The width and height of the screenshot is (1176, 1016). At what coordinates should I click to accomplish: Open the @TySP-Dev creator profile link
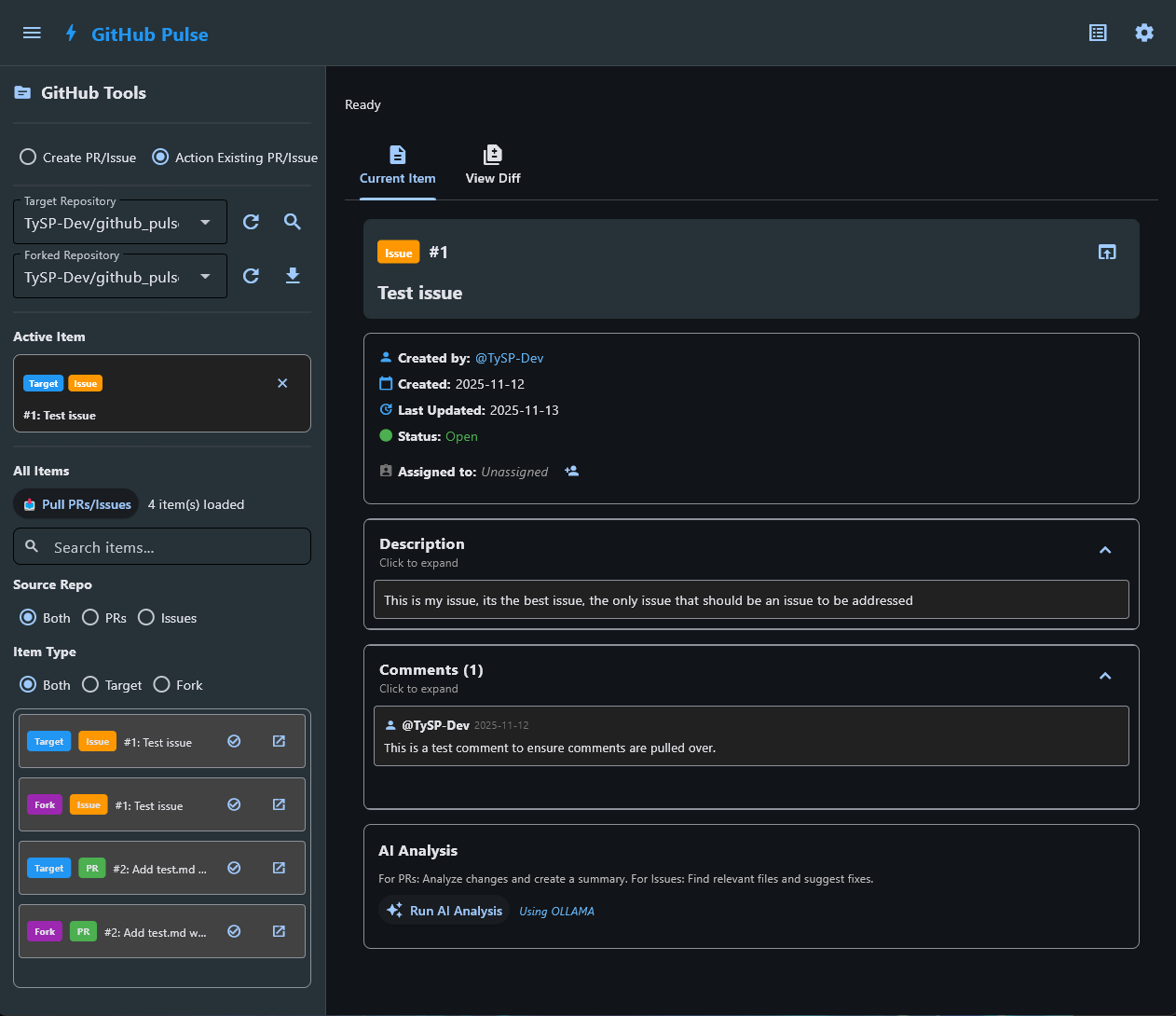pyautogui.click(x=510, y=358)
